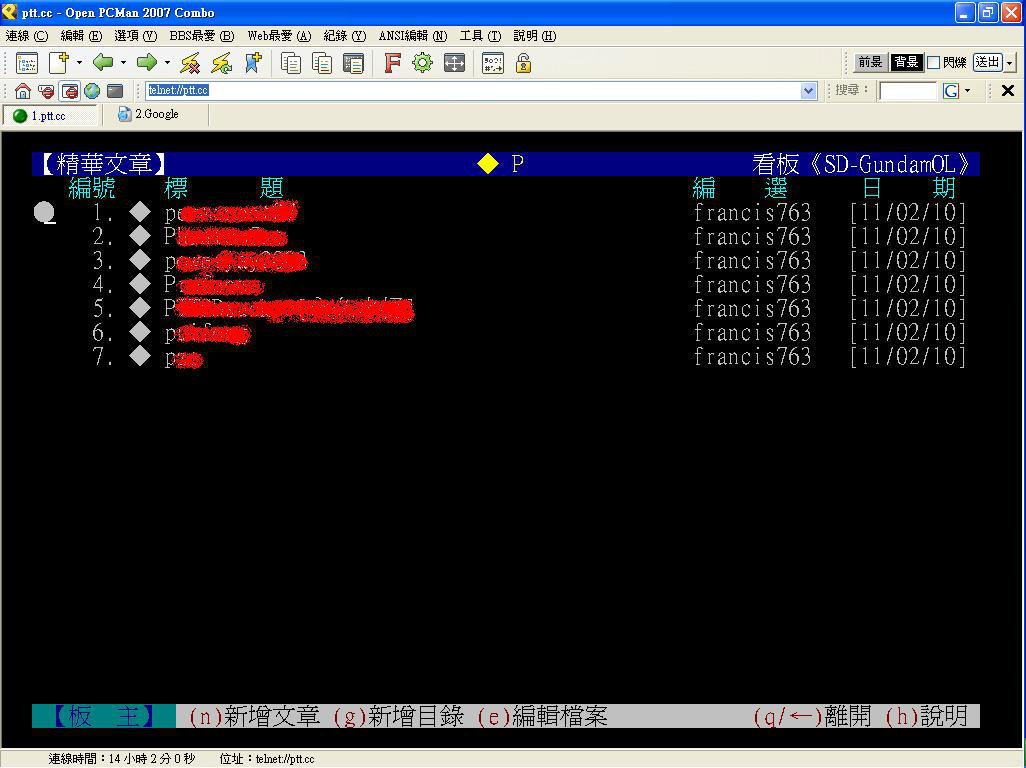Click the yellow padlock icon

click(x=523, y=63)
